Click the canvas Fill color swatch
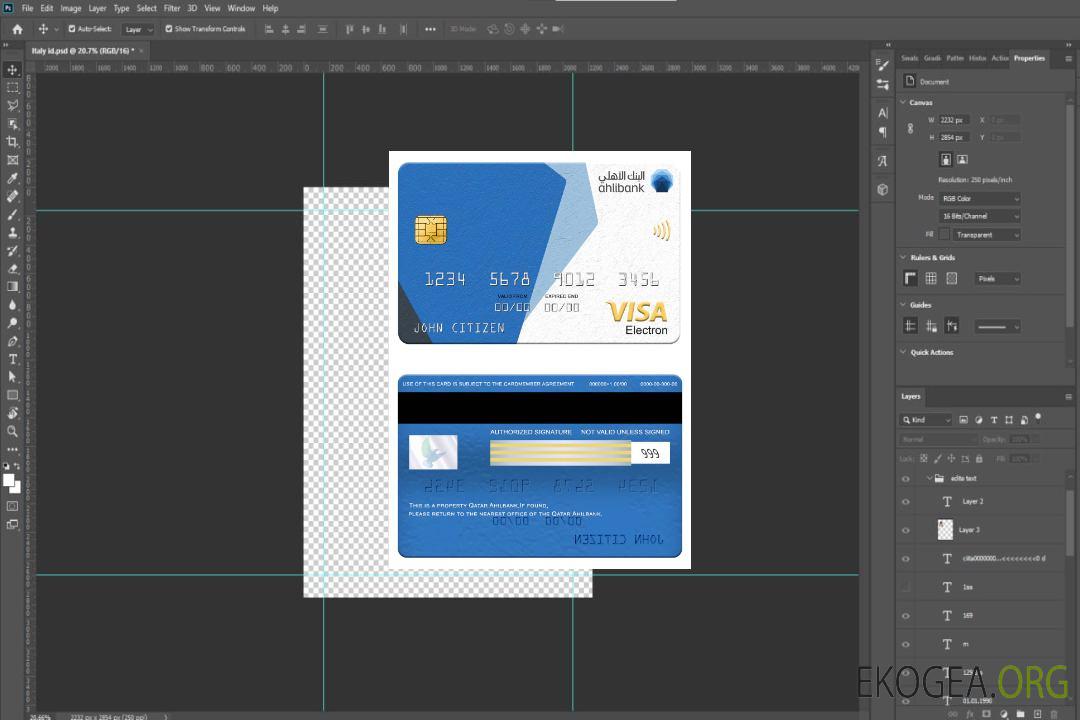1080x720 pixels. (x=944, y=235)
